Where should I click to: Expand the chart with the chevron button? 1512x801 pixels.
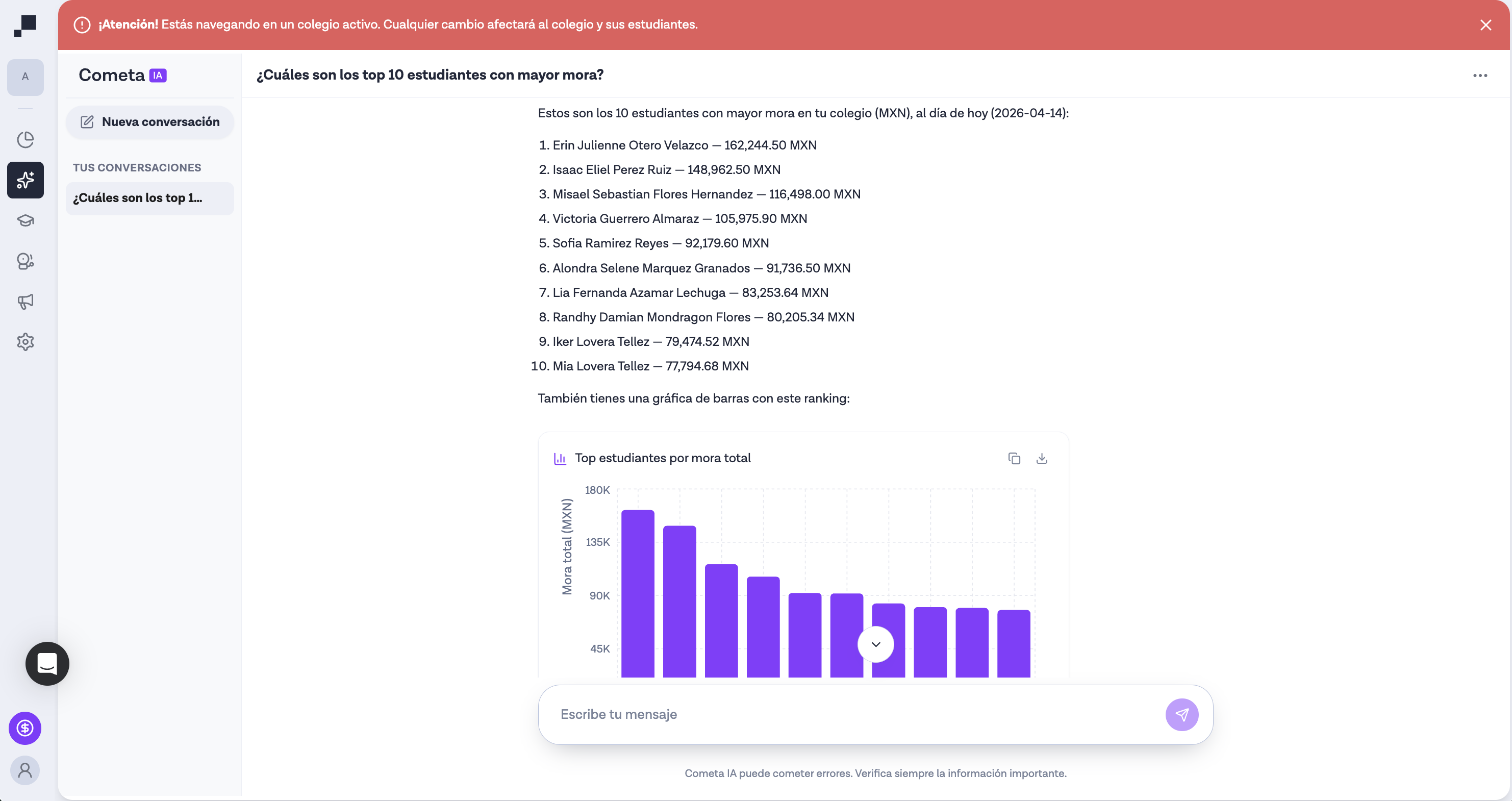coord(875,644)
